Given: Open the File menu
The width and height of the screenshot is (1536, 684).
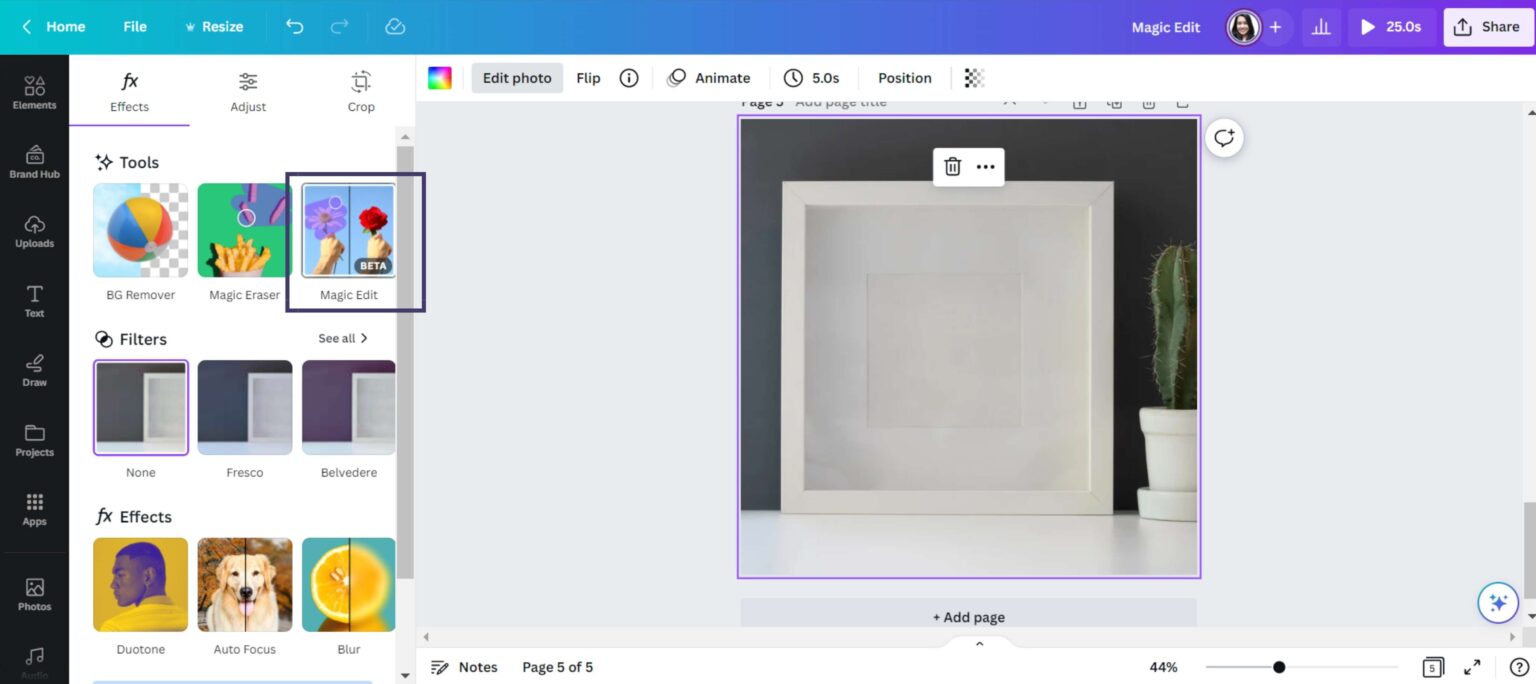Looking at the screenshot, I should [134, 27].
